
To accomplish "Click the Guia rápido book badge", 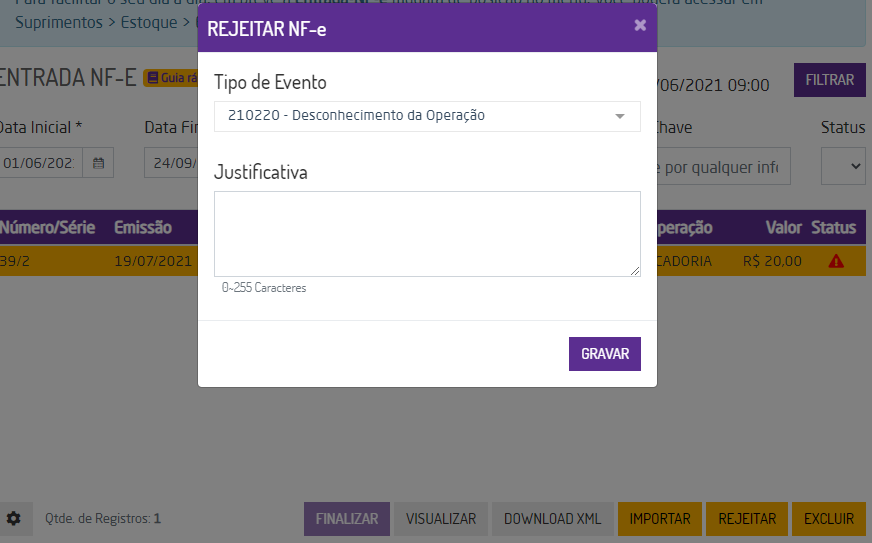I will 170,78.
